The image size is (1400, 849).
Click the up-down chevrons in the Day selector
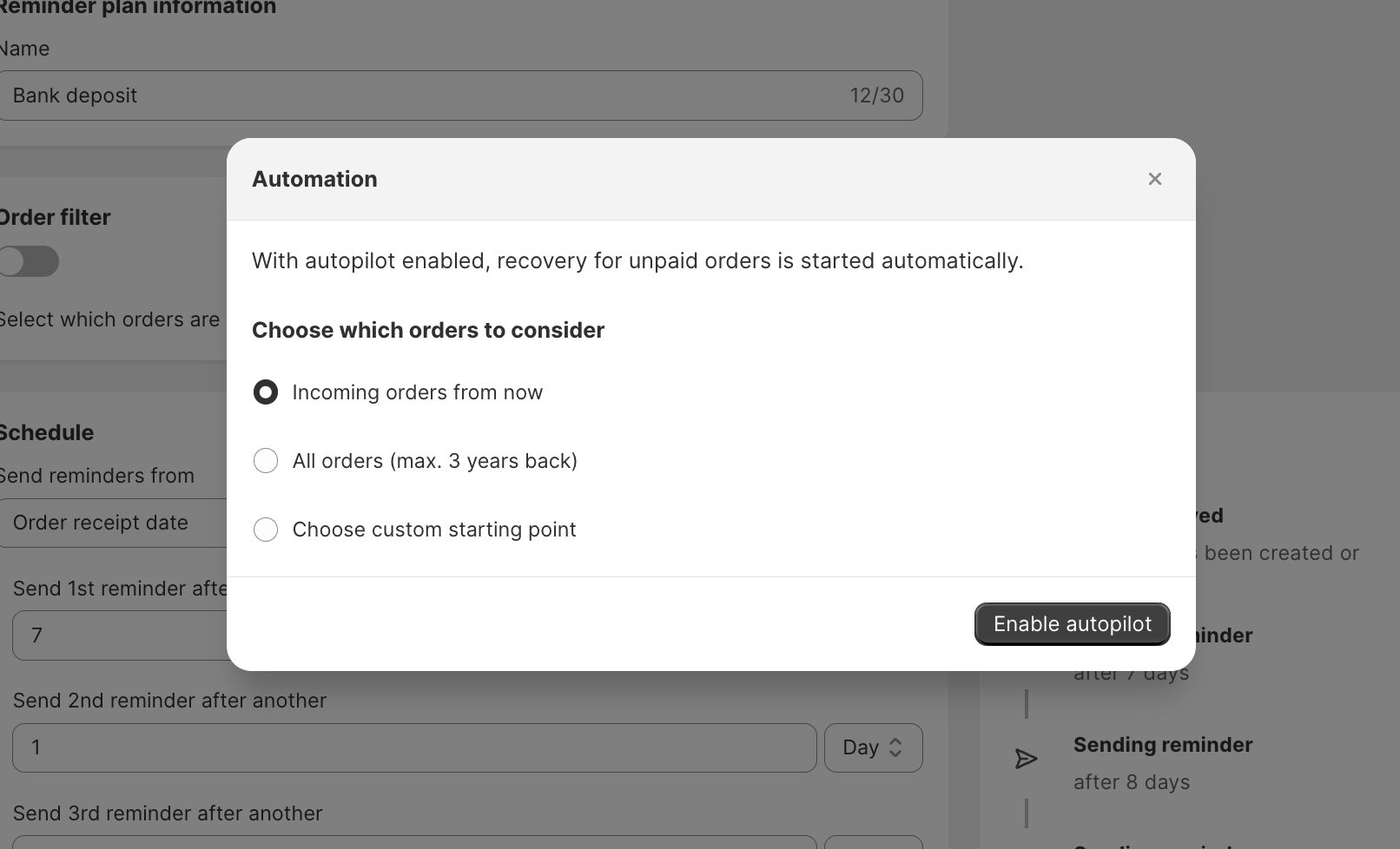click(x=895, y=747)
